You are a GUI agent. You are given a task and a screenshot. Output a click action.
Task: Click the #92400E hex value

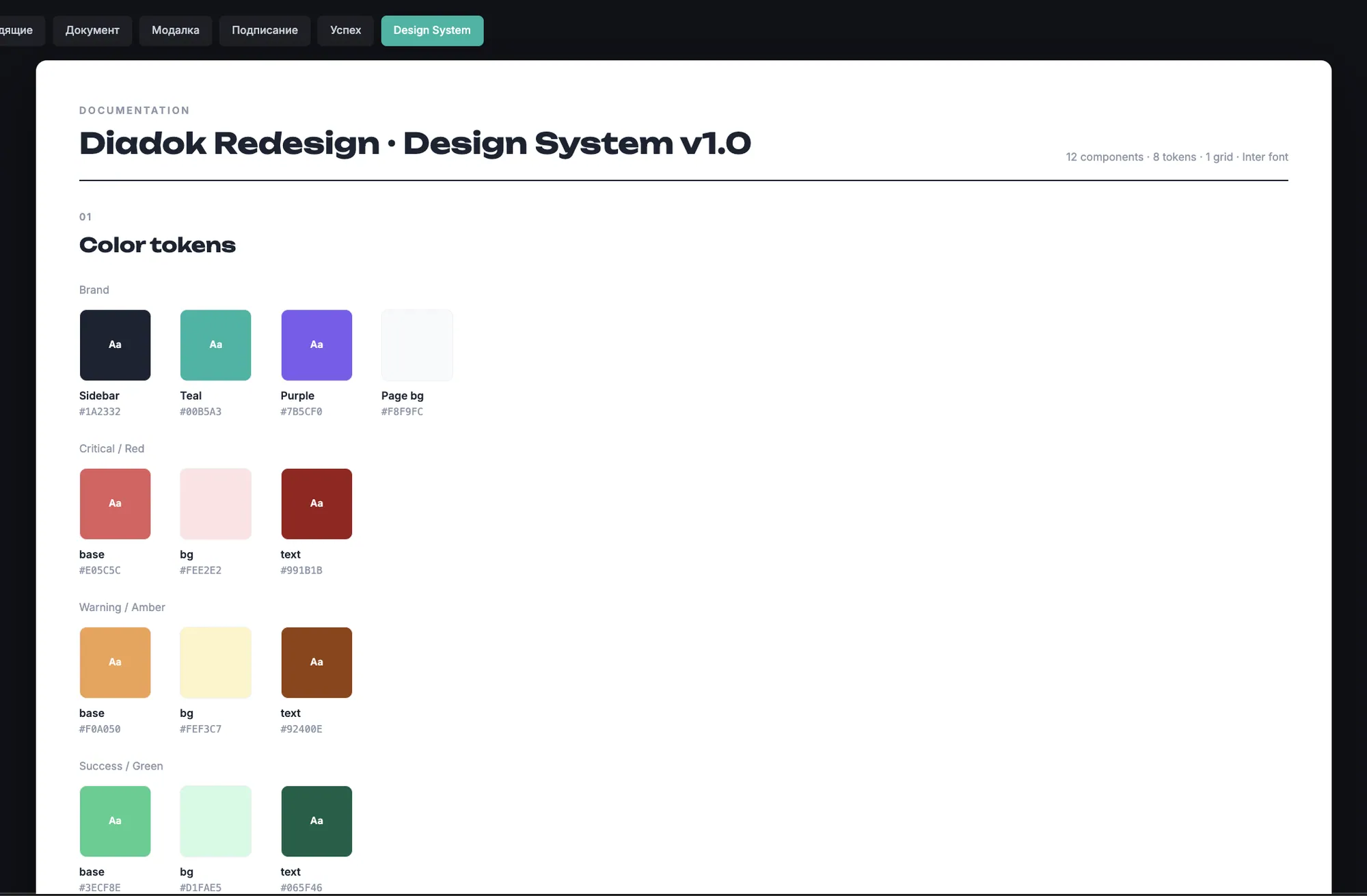301,729
